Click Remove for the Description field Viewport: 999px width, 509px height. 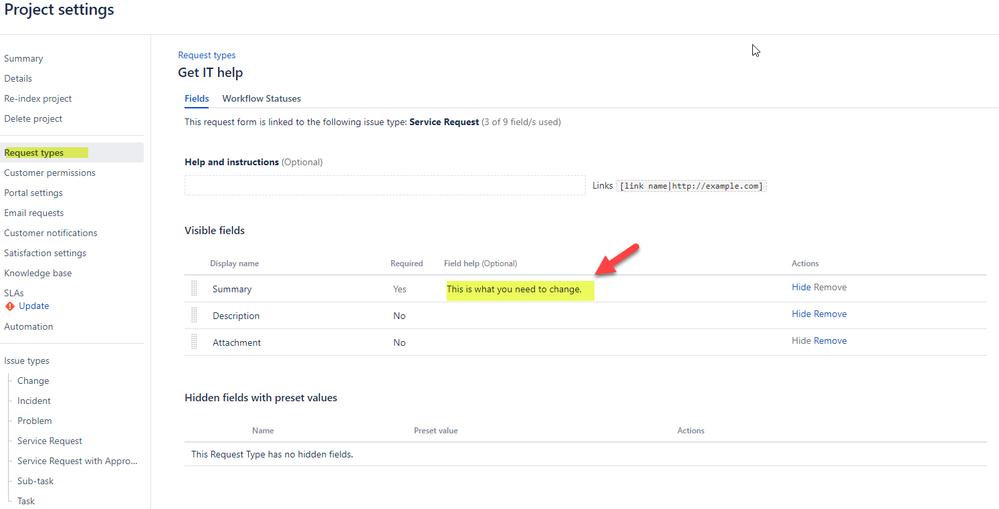coord(830,314)
